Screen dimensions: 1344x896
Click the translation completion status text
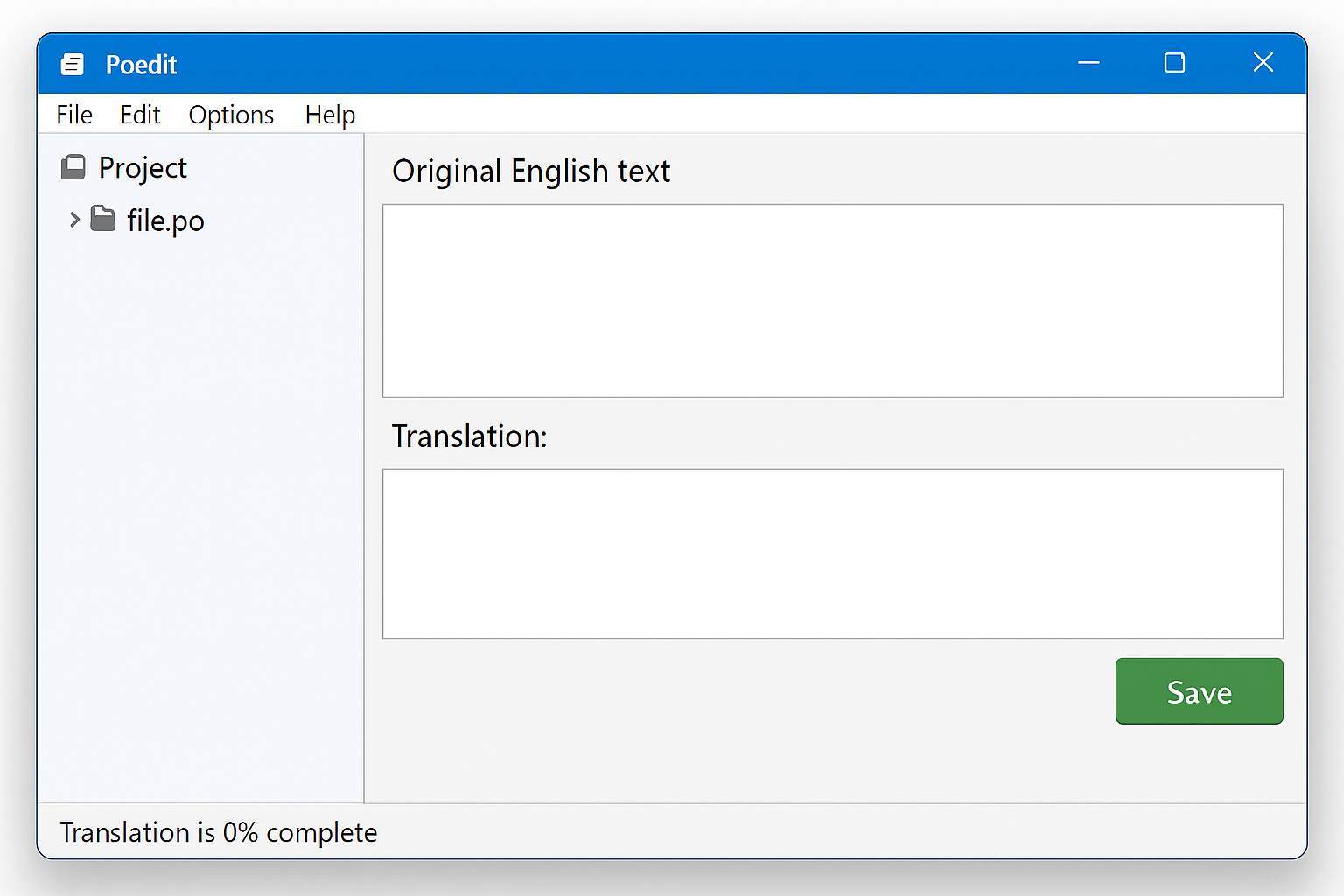pos(217,832)
